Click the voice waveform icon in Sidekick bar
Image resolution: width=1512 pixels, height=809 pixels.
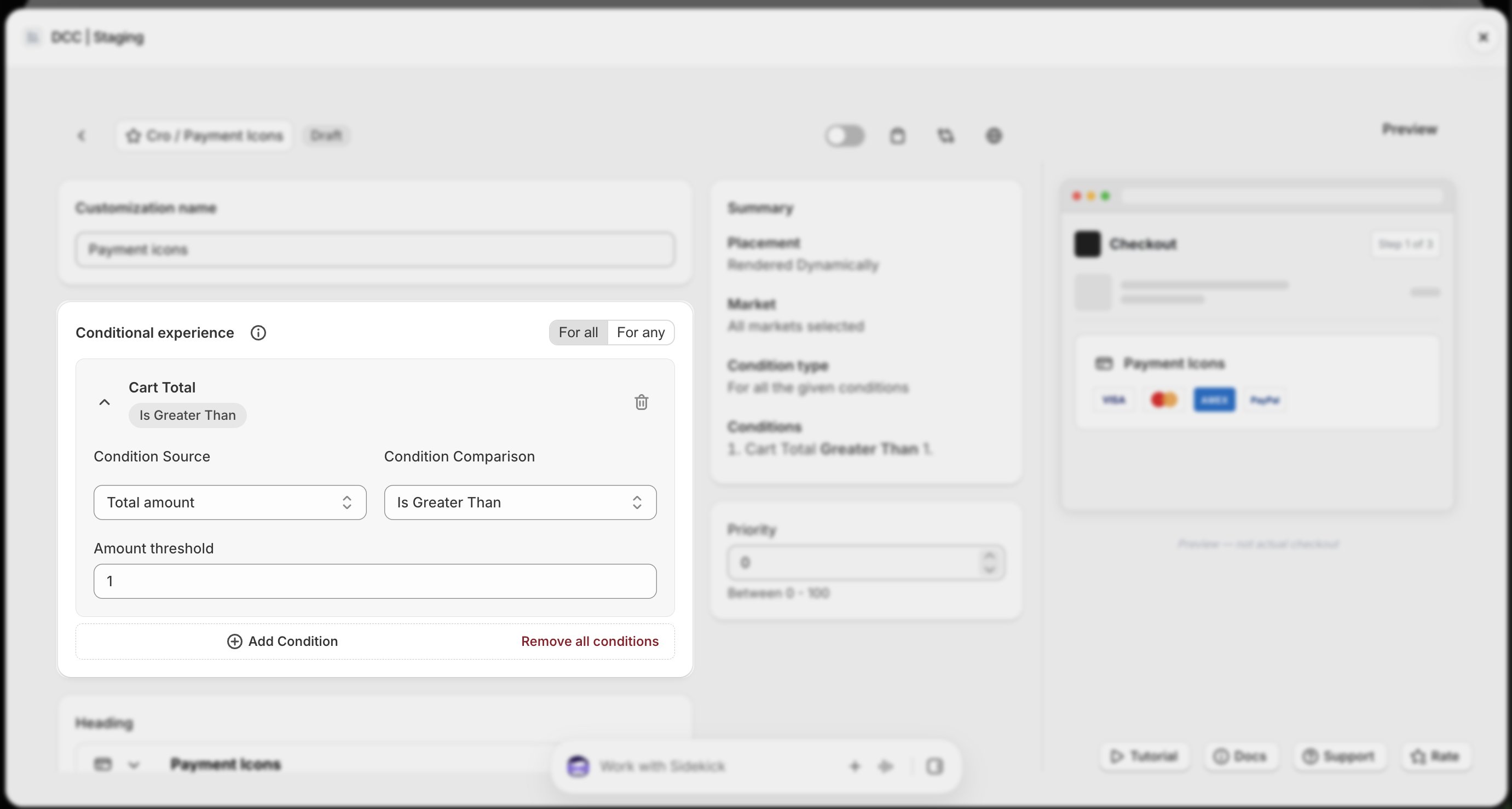886,766
